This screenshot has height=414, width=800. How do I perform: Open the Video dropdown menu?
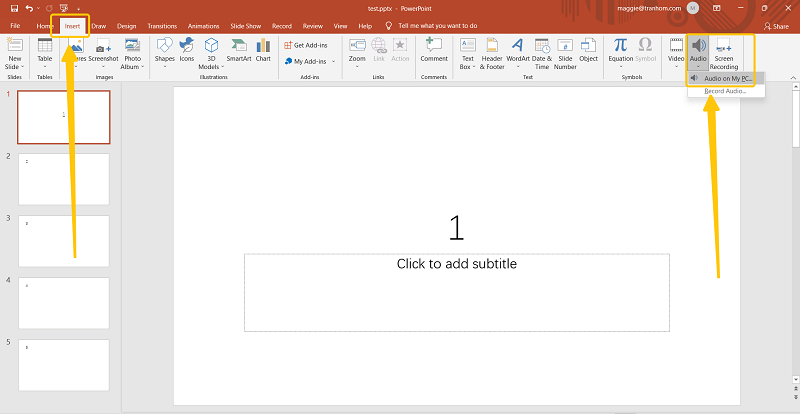pyautogui.click(x=676, y=66)
